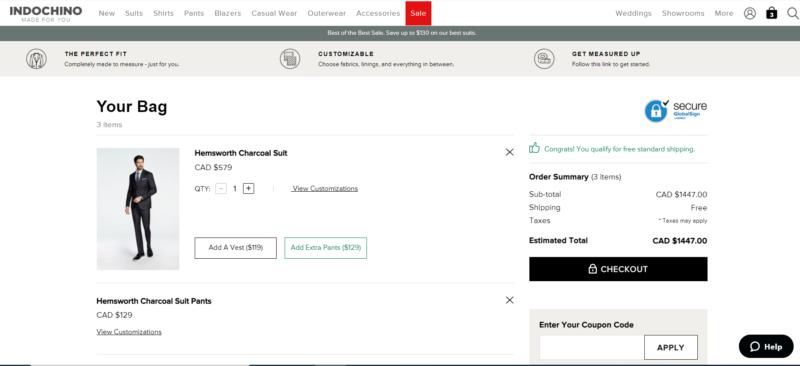
Task: Click the Get Measured Up tape icon
Action: pyautogui.click(x=544, y=59)
